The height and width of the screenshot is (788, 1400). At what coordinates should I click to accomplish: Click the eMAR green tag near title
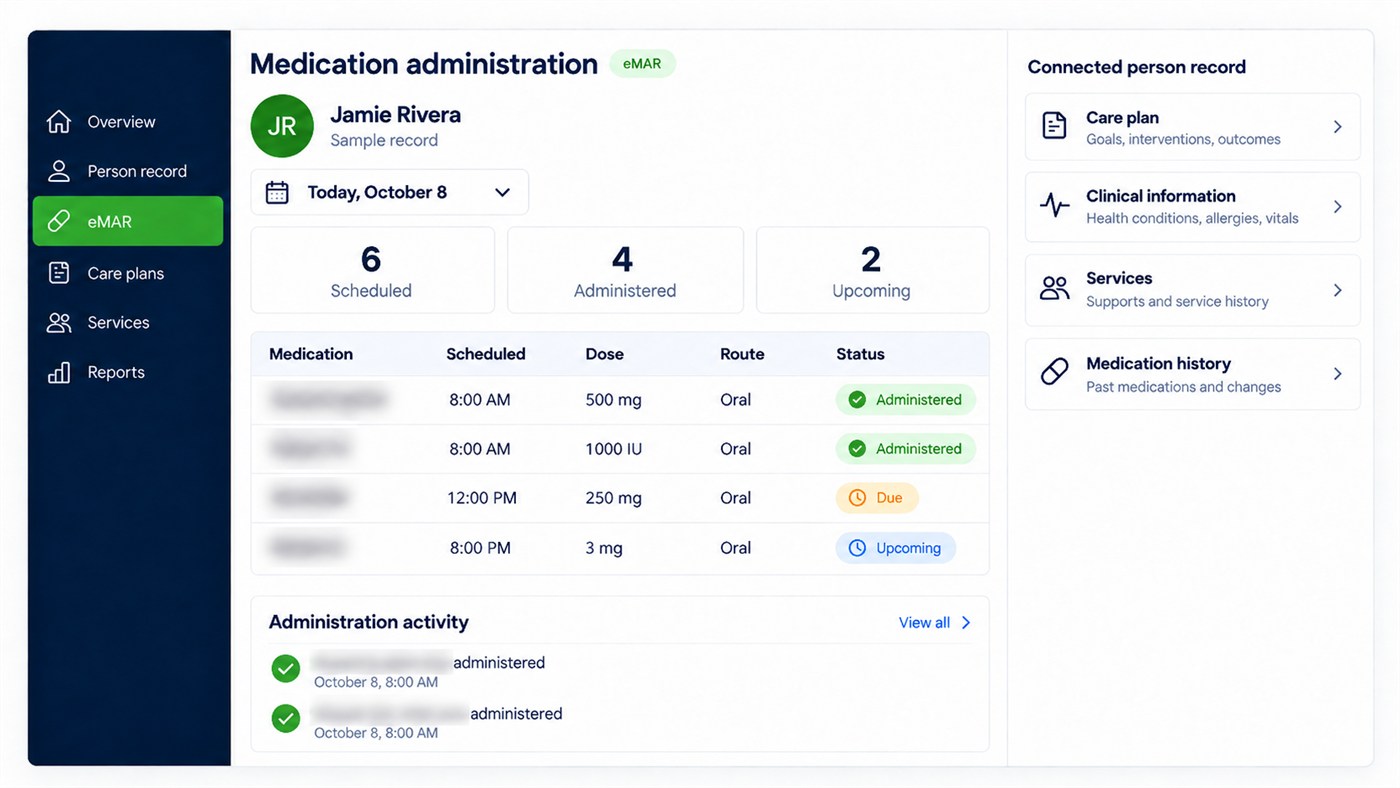(x=642, y=63)
